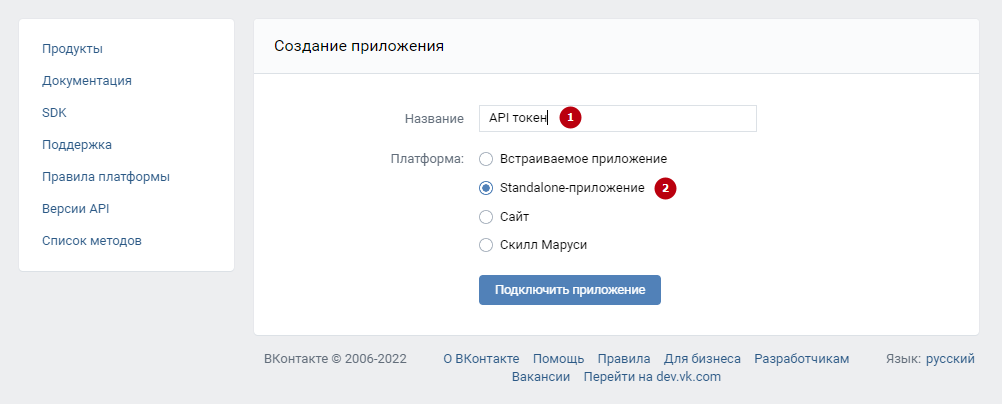Choose the Сайт platform option

486,217
